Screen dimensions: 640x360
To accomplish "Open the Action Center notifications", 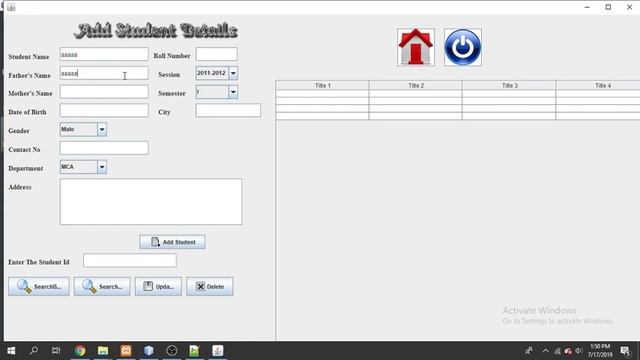I will click(x=625, y=351).
